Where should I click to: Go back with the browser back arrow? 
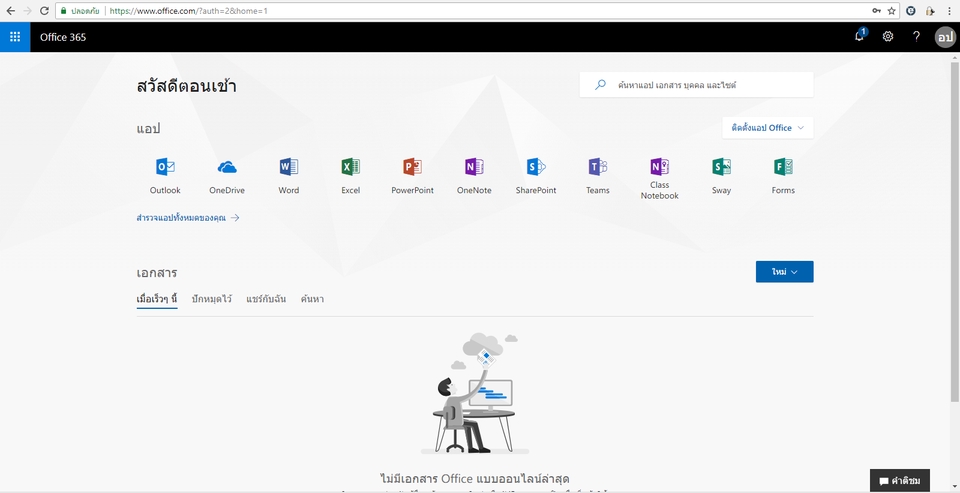(10, 11)
